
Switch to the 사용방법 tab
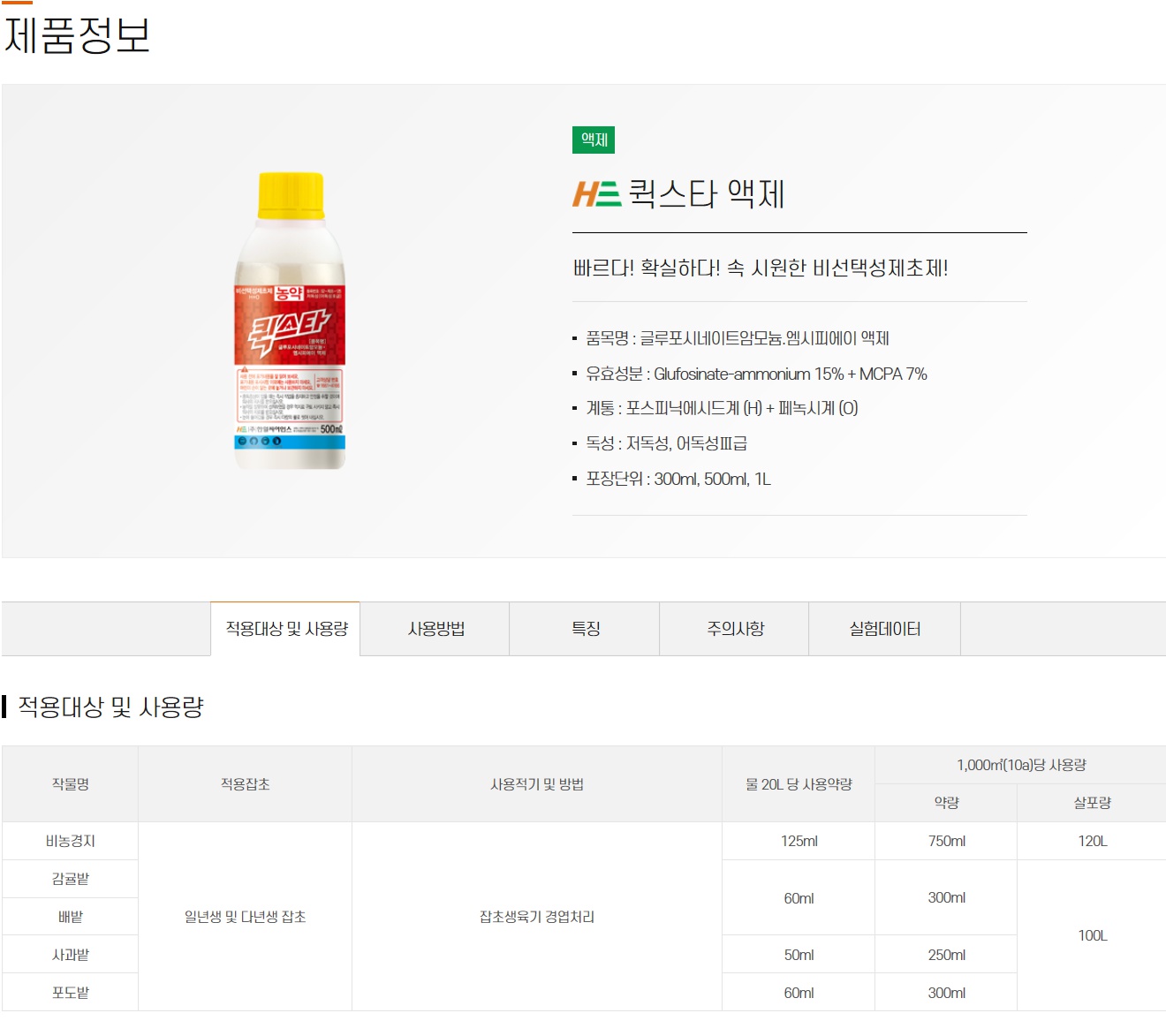(x=435, y=629)
